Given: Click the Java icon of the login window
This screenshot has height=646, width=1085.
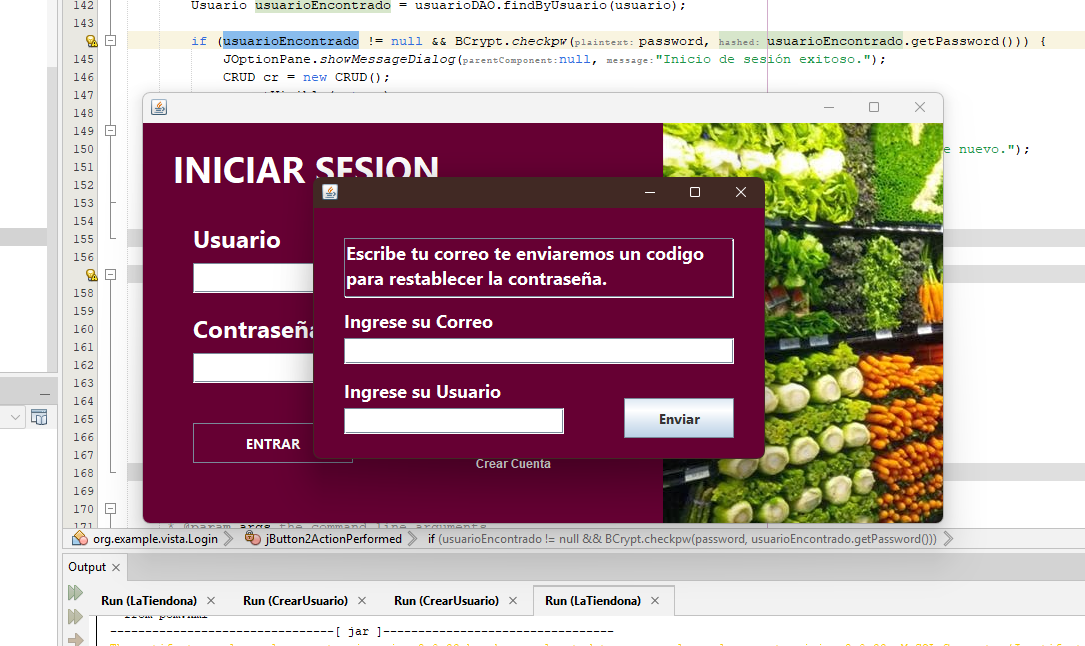Looking at the screenshot, I should coord(159,107).
